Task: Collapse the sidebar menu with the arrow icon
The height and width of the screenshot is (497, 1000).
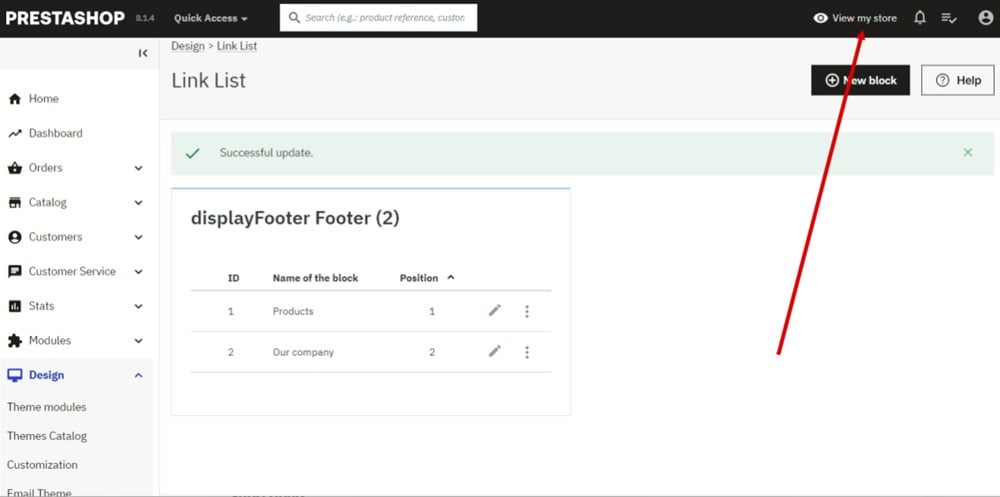Action: [x=143, y=53]
